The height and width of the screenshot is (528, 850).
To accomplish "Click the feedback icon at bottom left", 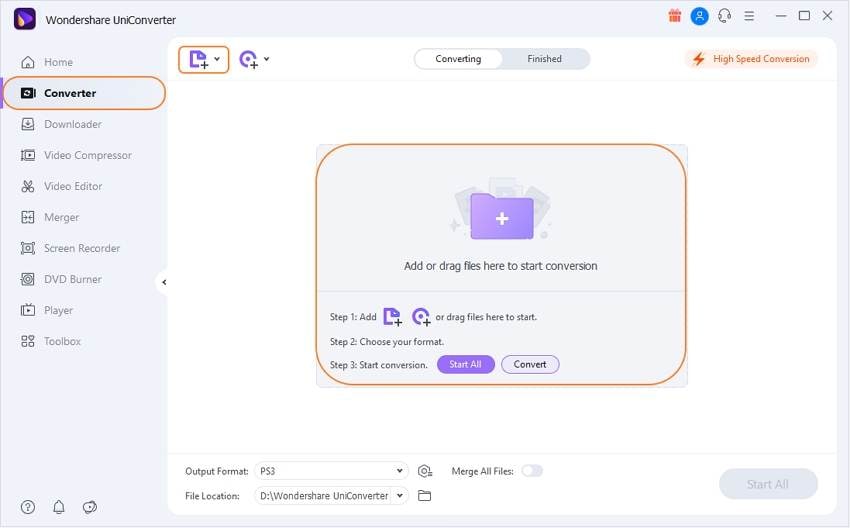I will pos(89,507).
